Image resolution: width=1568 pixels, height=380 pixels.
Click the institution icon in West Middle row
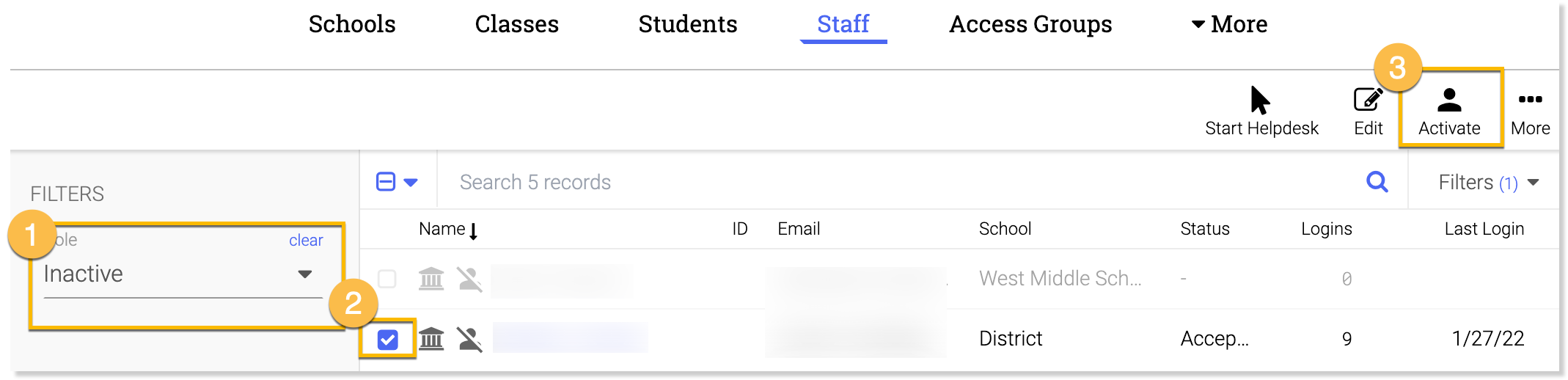click(x=431, y=279)
